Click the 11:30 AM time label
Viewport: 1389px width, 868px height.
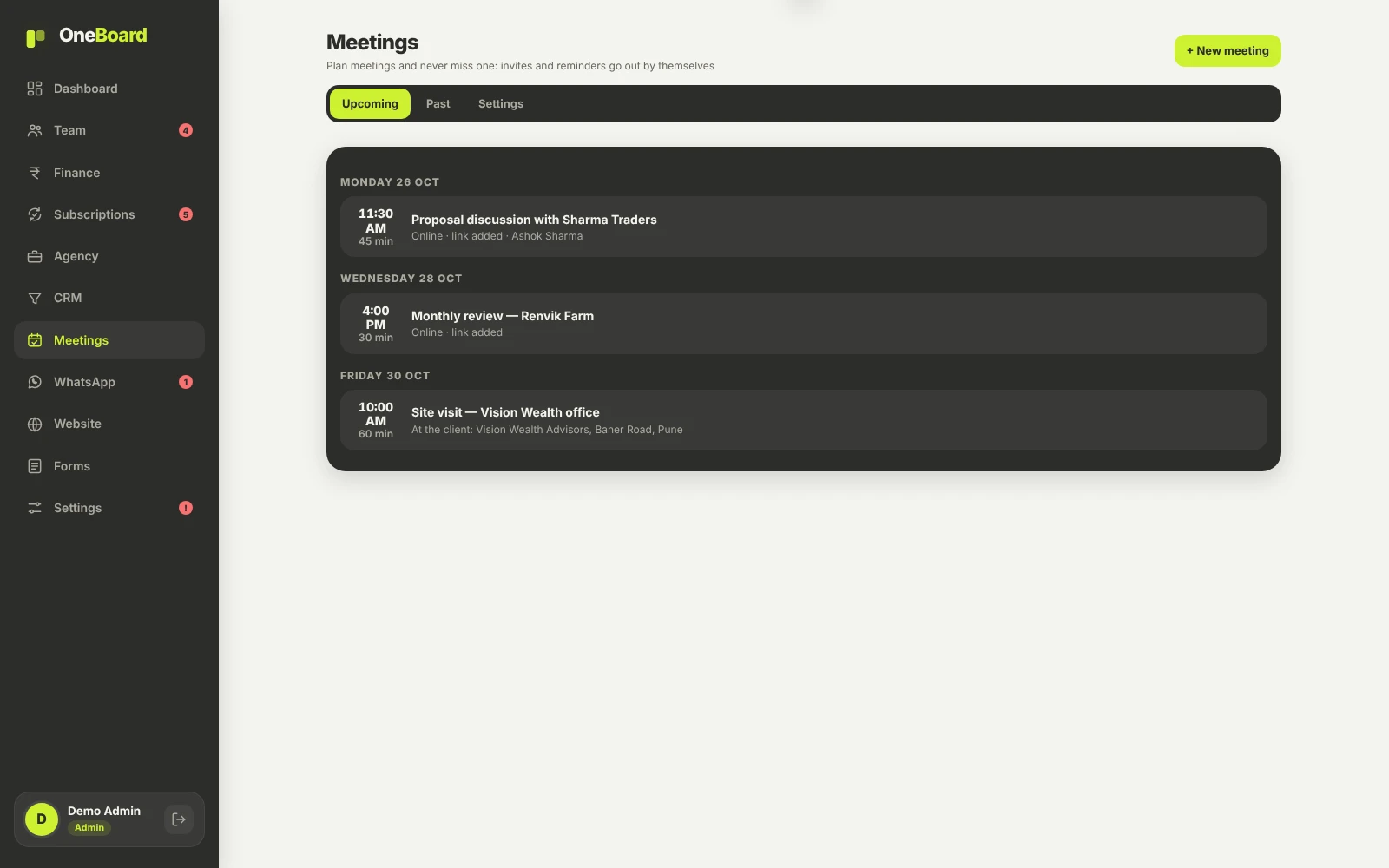point(376,220)
